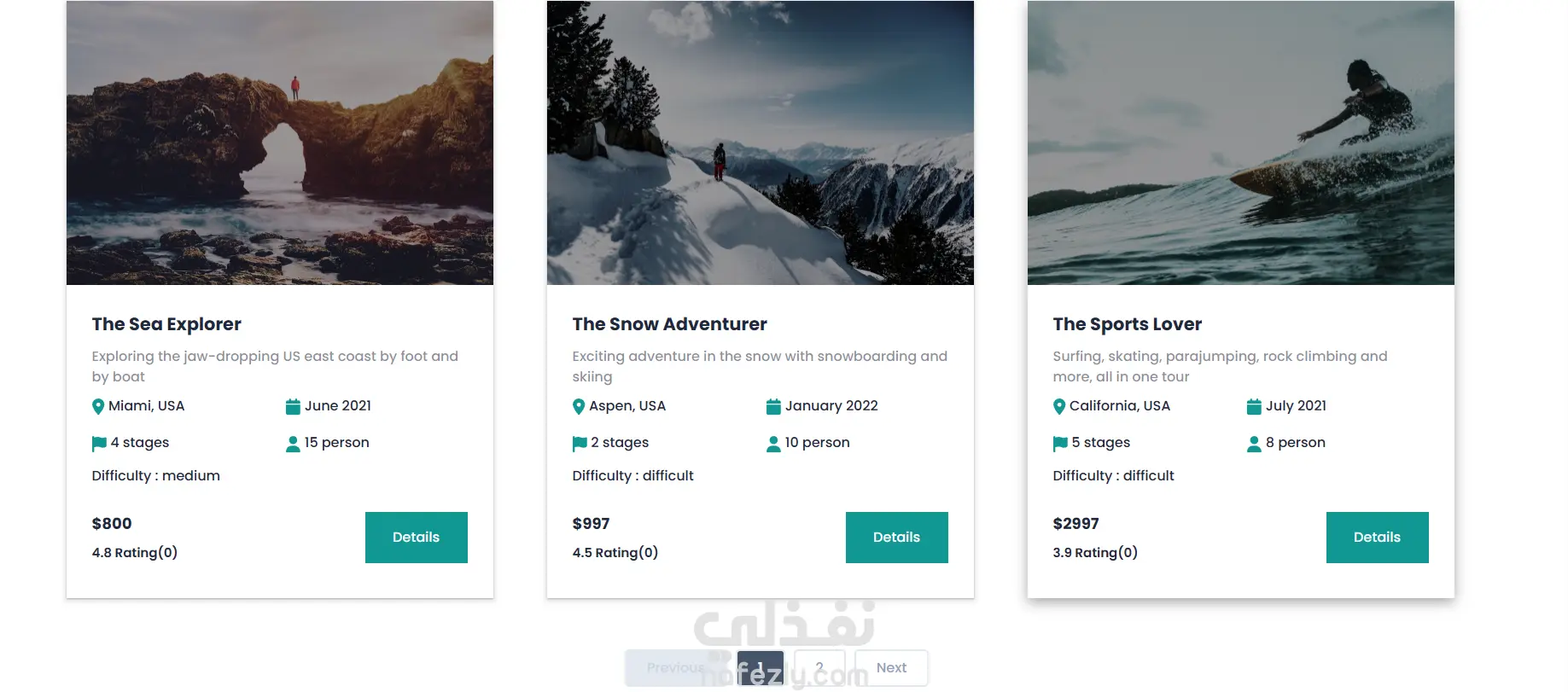This screenshot has width=1568, height=692.
Task: Click the Previous pagination button
Action: [x=675, y=668]
